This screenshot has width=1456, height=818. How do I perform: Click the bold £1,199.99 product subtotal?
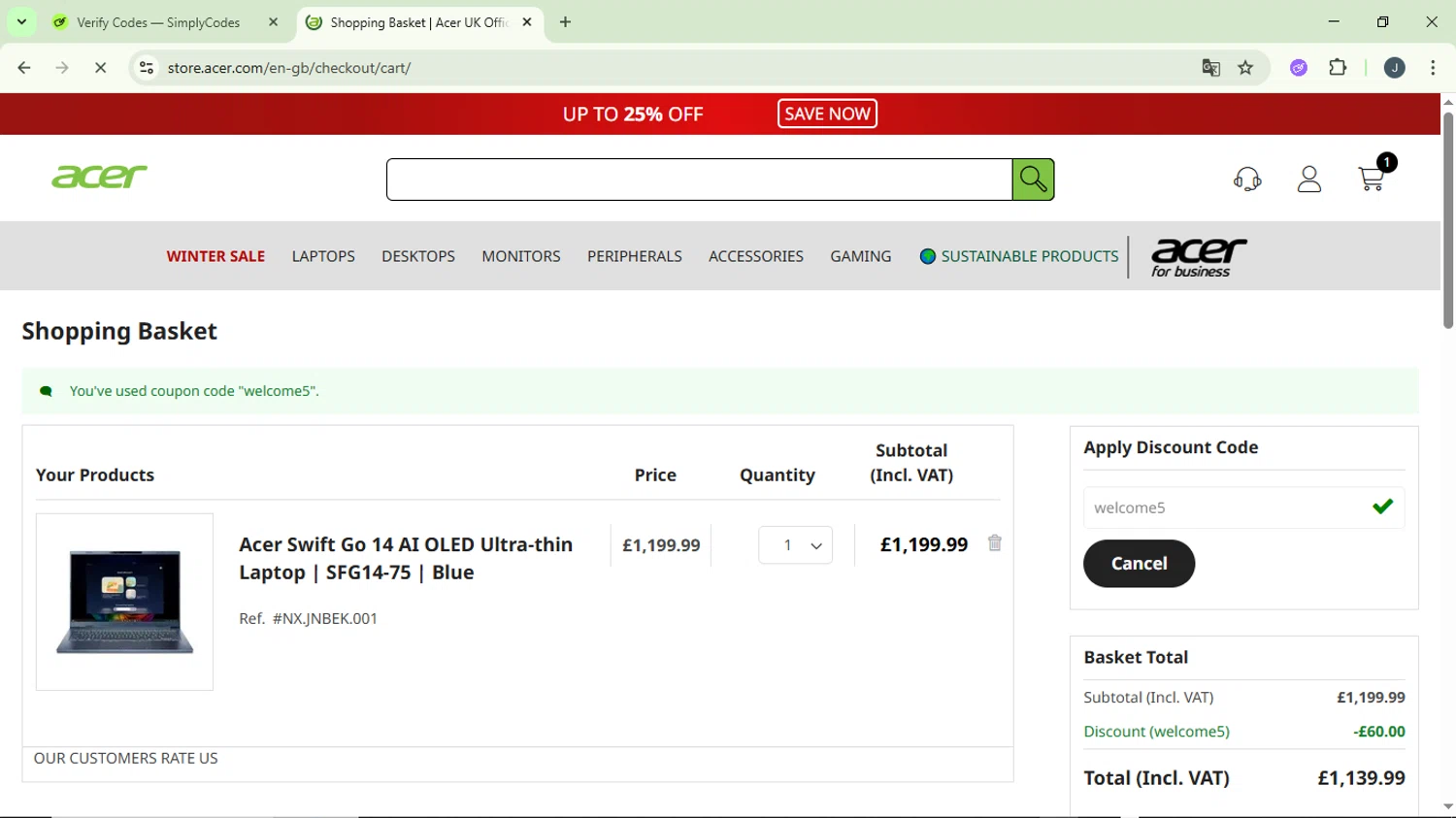[x=924, y=545]
